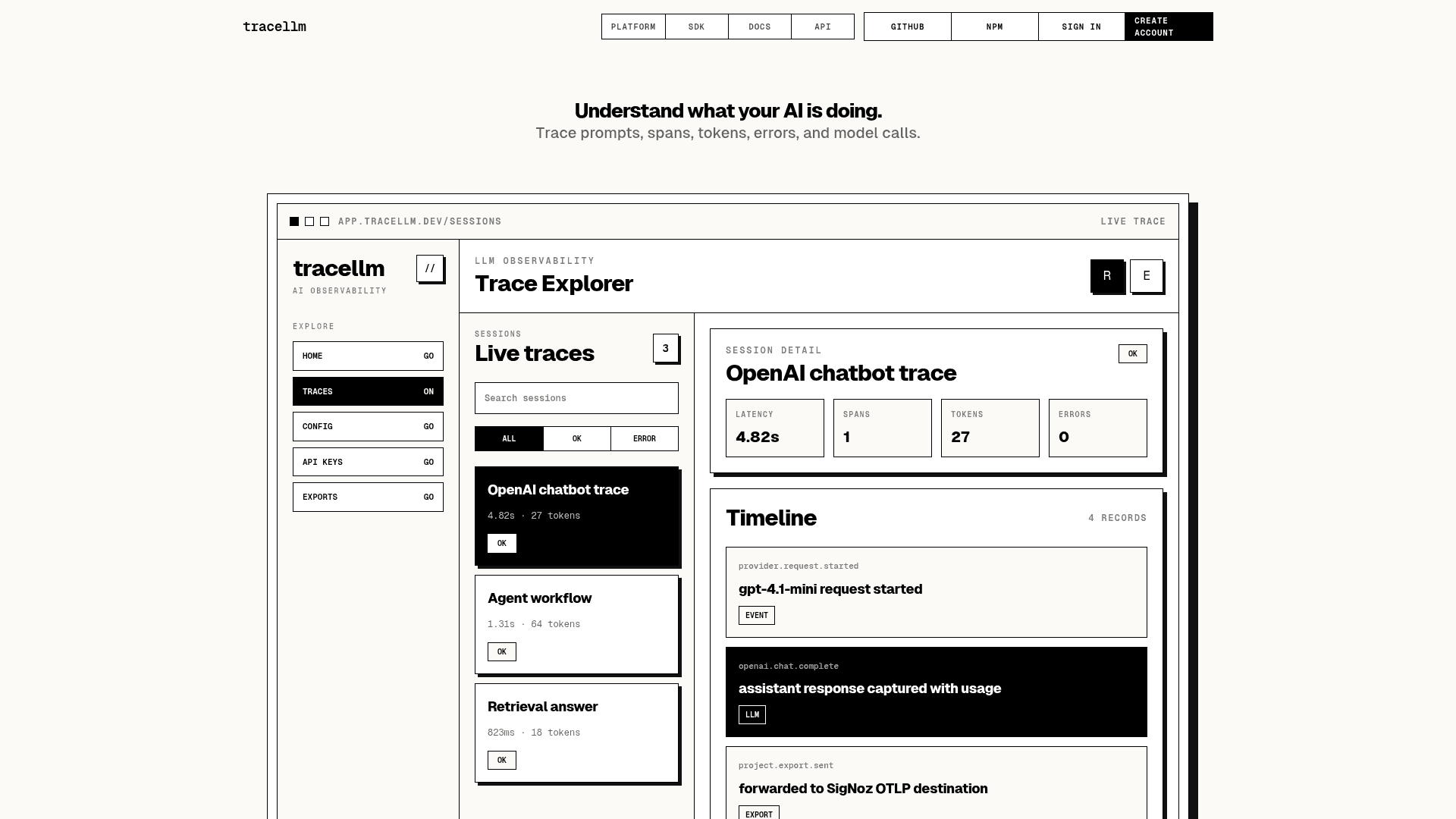
Task: Click the 1.31s · 64 tokens text
Action: point(534,624)
